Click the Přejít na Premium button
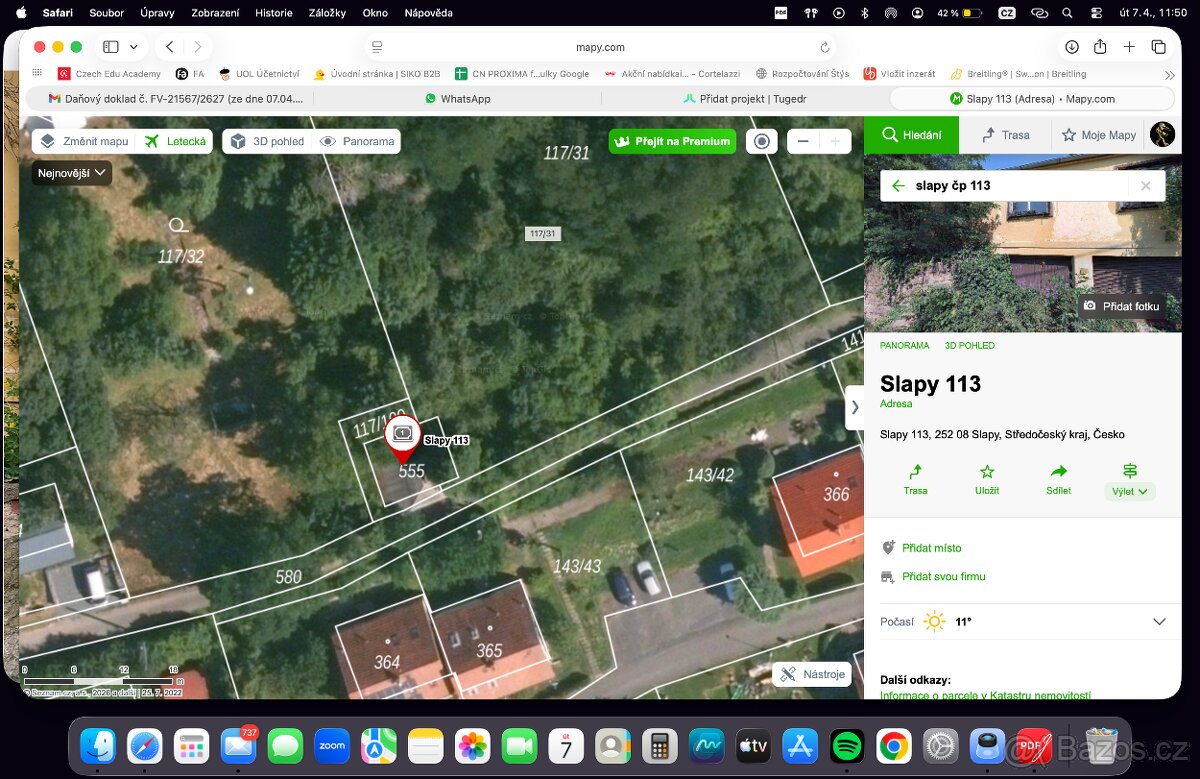Image resolution: width=1200 pixels, height=779 pixels. [x=672, y=142]
